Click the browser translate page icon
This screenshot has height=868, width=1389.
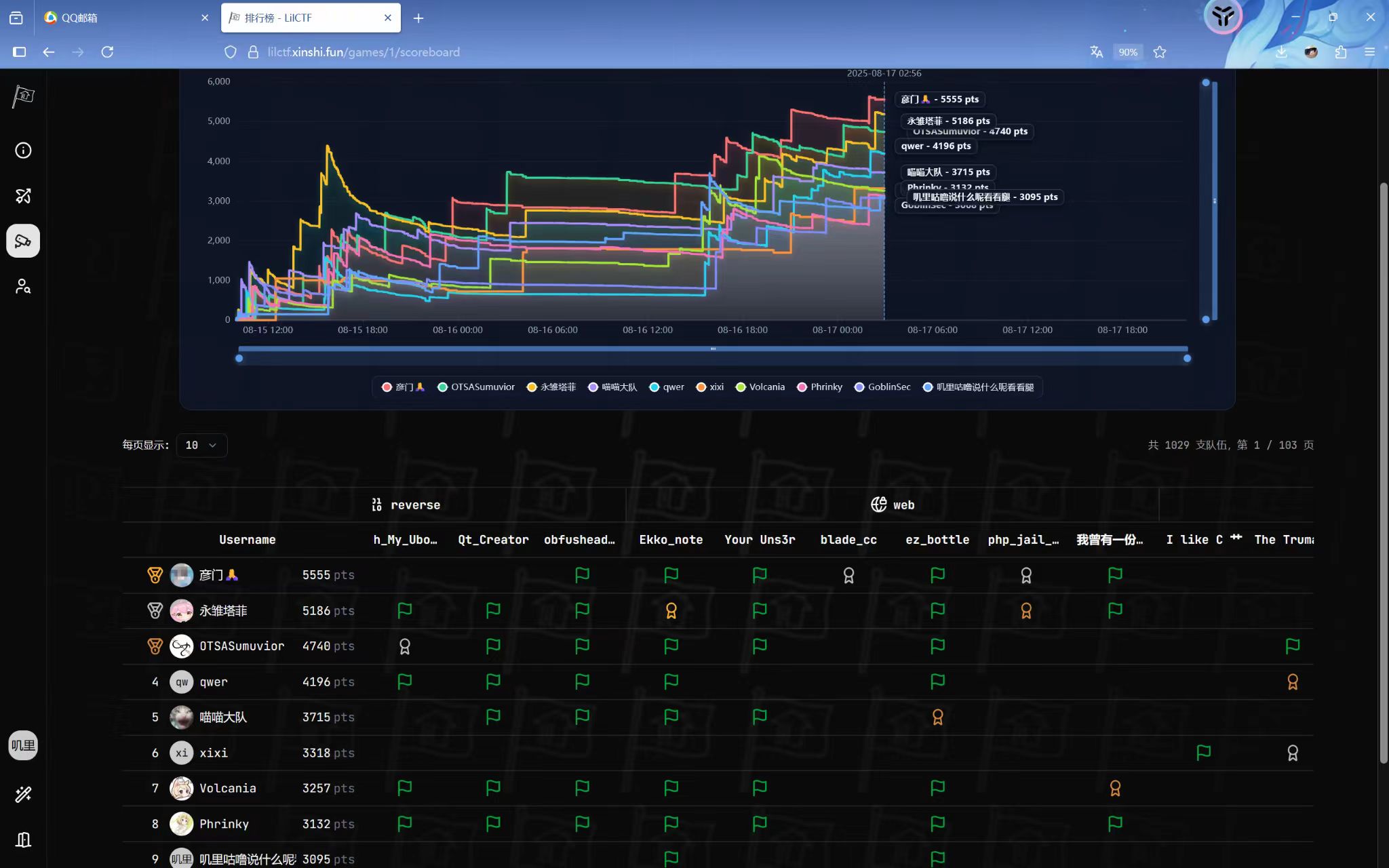pyautogui.click(x=1096, y=52)
